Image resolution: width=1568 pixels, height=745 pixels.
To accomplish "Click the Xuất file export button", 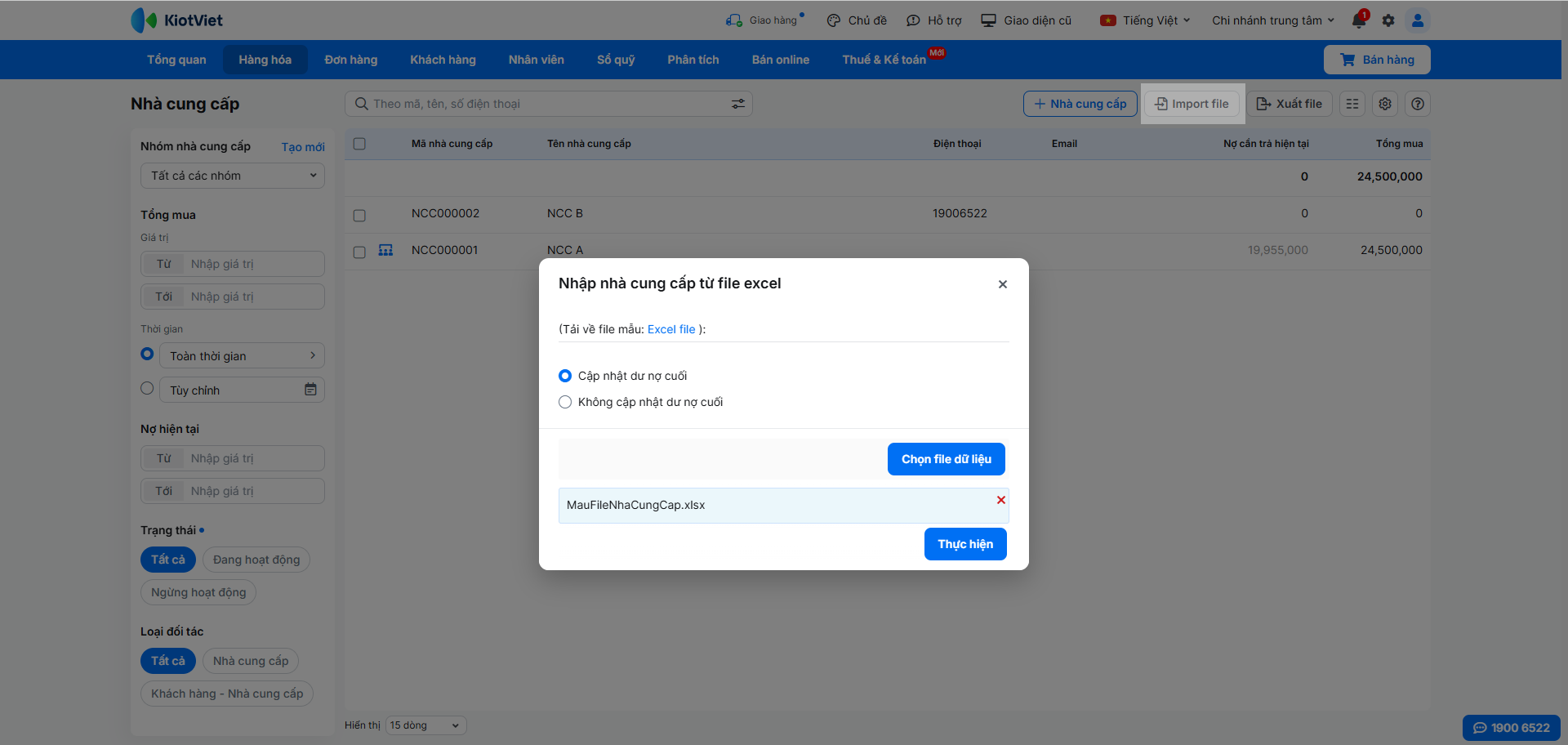I will [x=1290, y=104].
